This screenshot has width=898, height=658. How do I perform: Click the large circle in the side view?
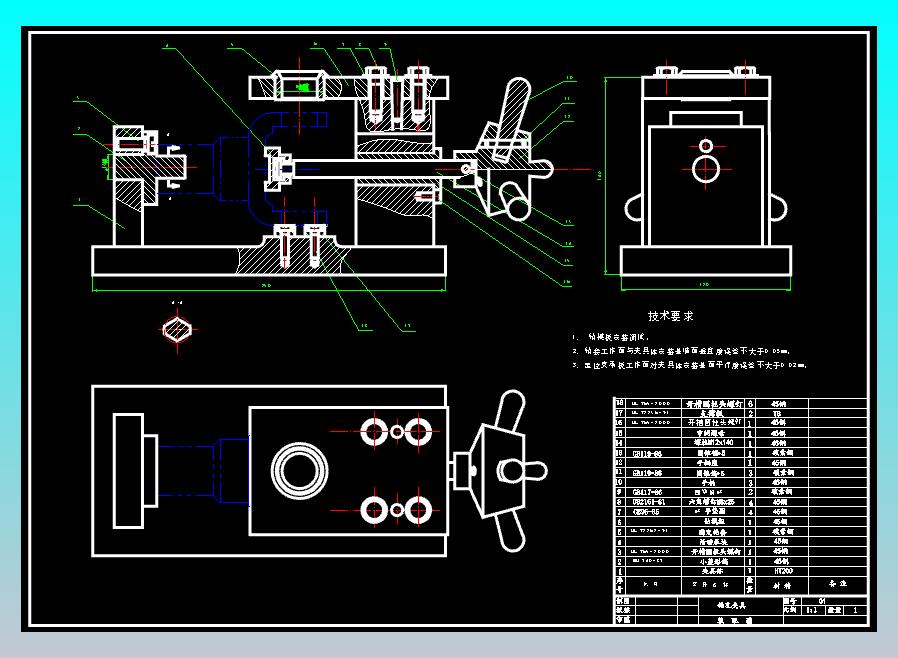pos(706,170)
